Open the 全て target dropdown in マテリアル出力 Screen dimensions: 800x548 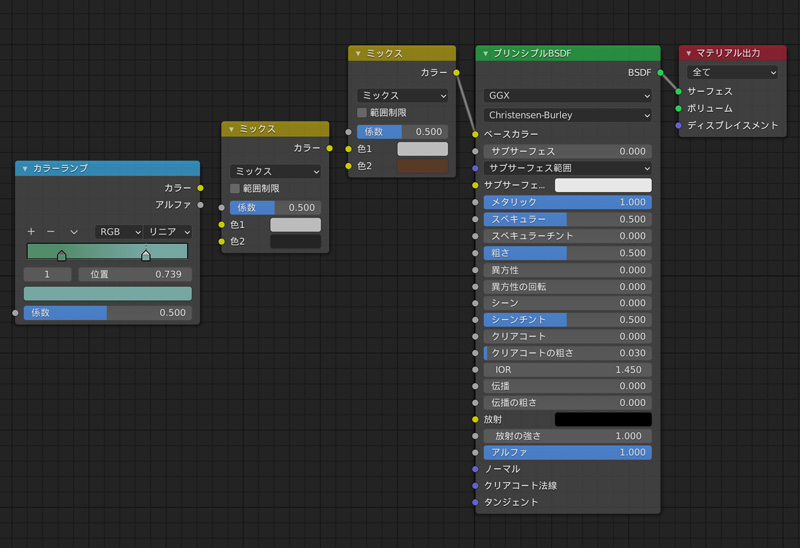[732, 72]
